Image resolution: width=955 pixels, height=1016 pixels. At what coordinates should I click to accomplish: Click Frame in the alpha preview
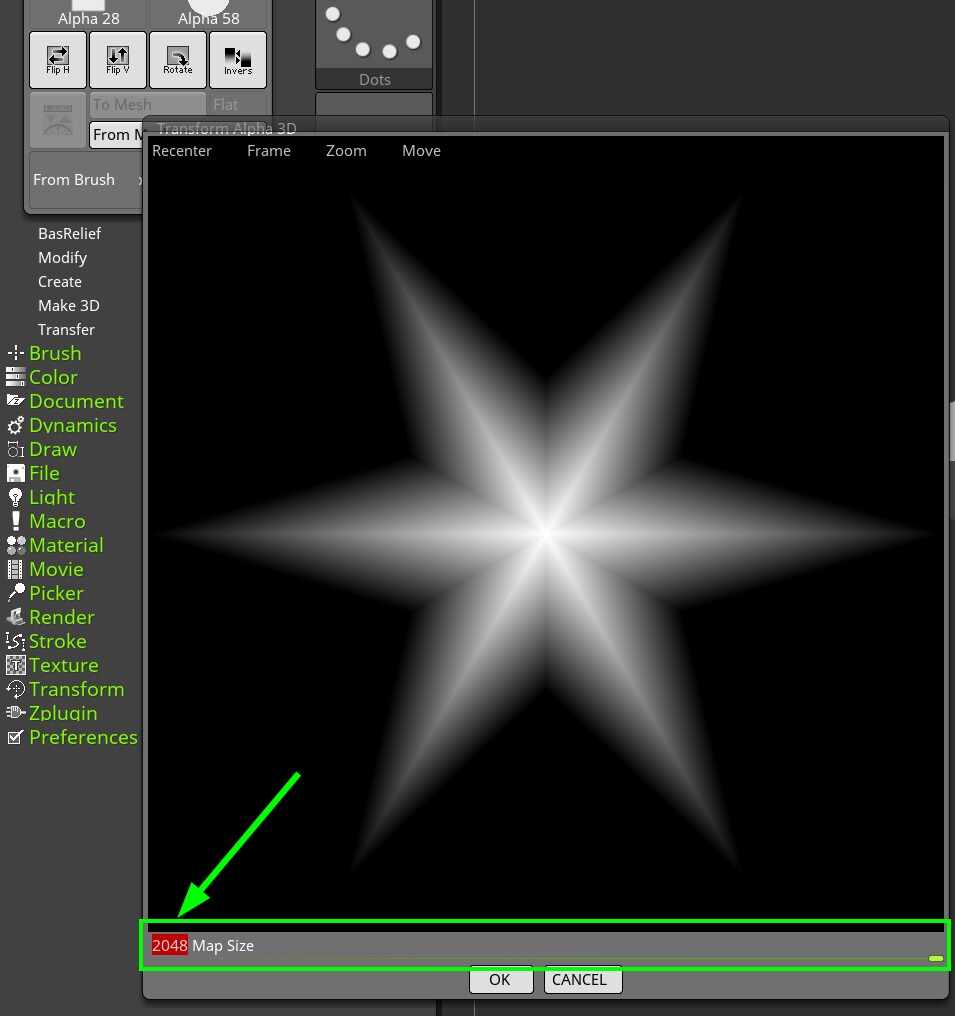tap(269, 150)
